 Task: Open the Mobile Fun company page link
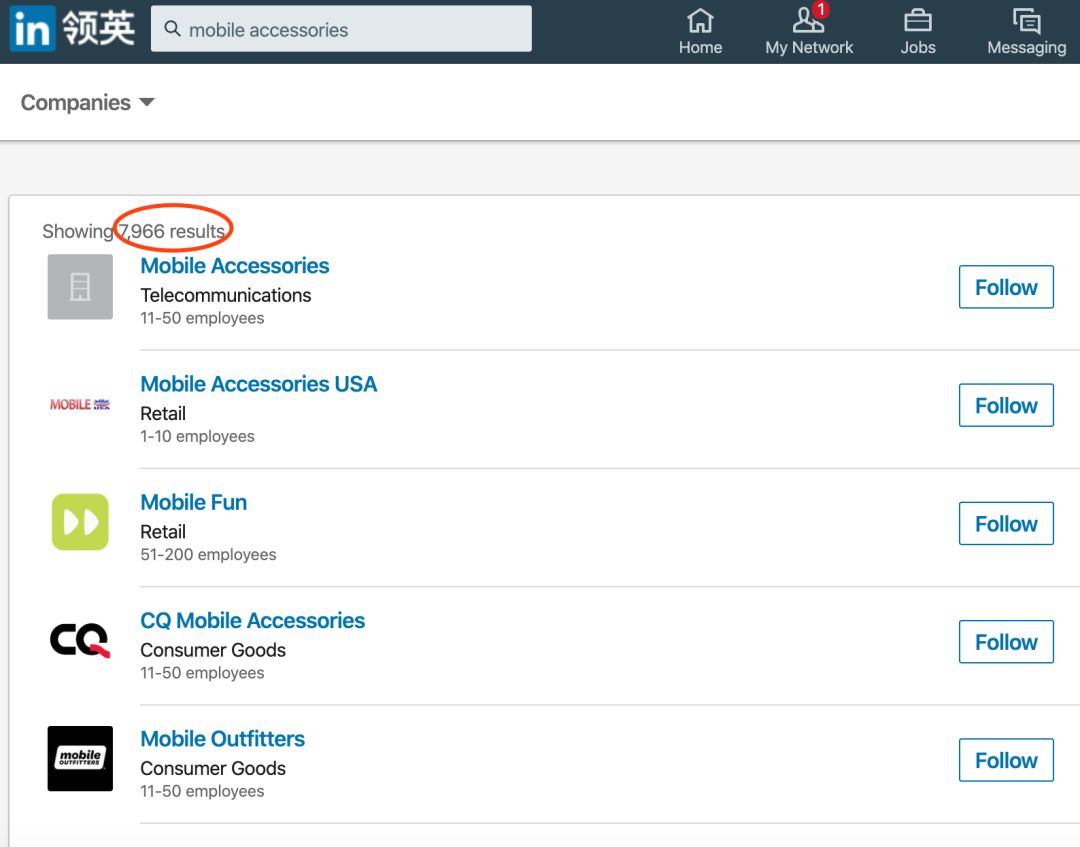[x=193, y=502]
